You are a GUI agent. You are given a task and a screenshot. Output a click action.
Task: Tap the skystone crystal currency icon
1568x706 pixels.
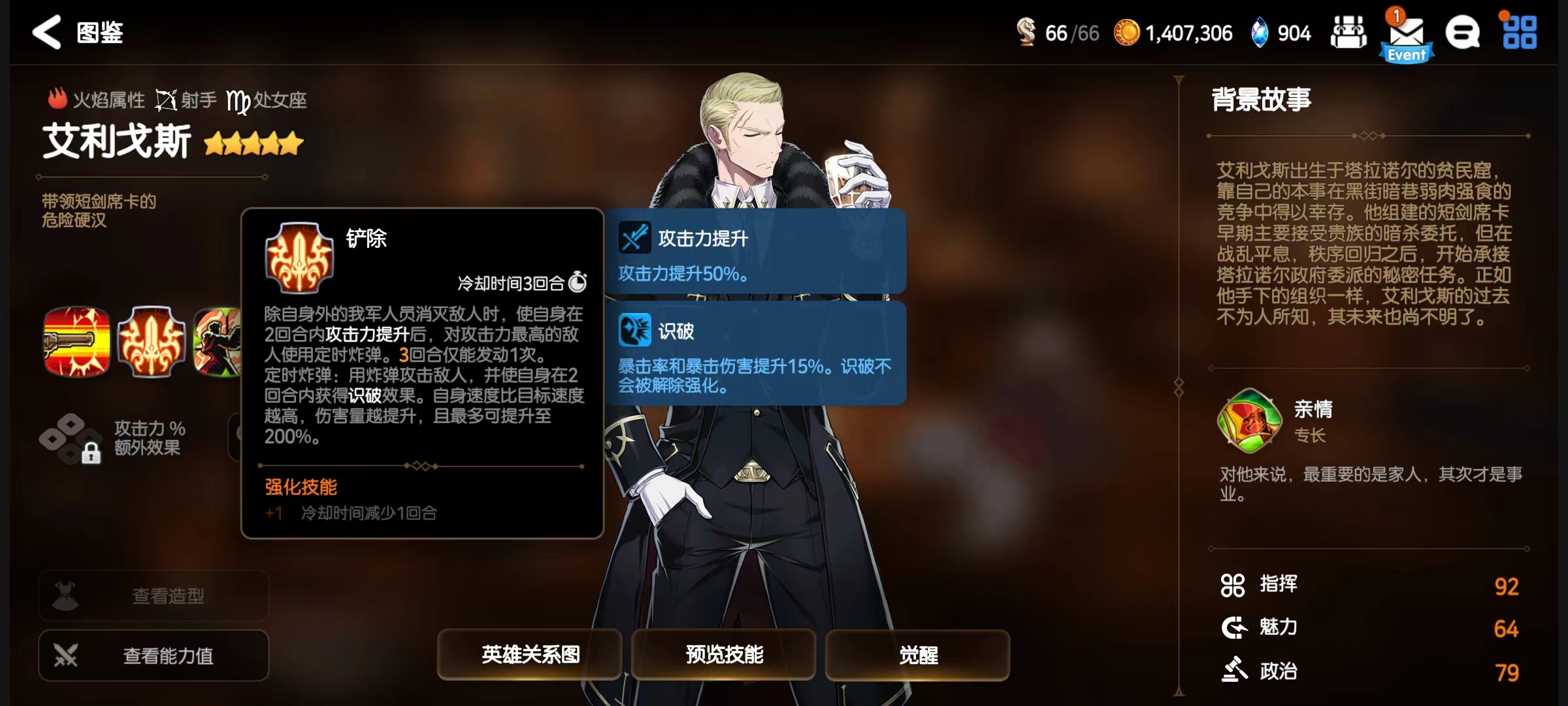click(1259, 33)
